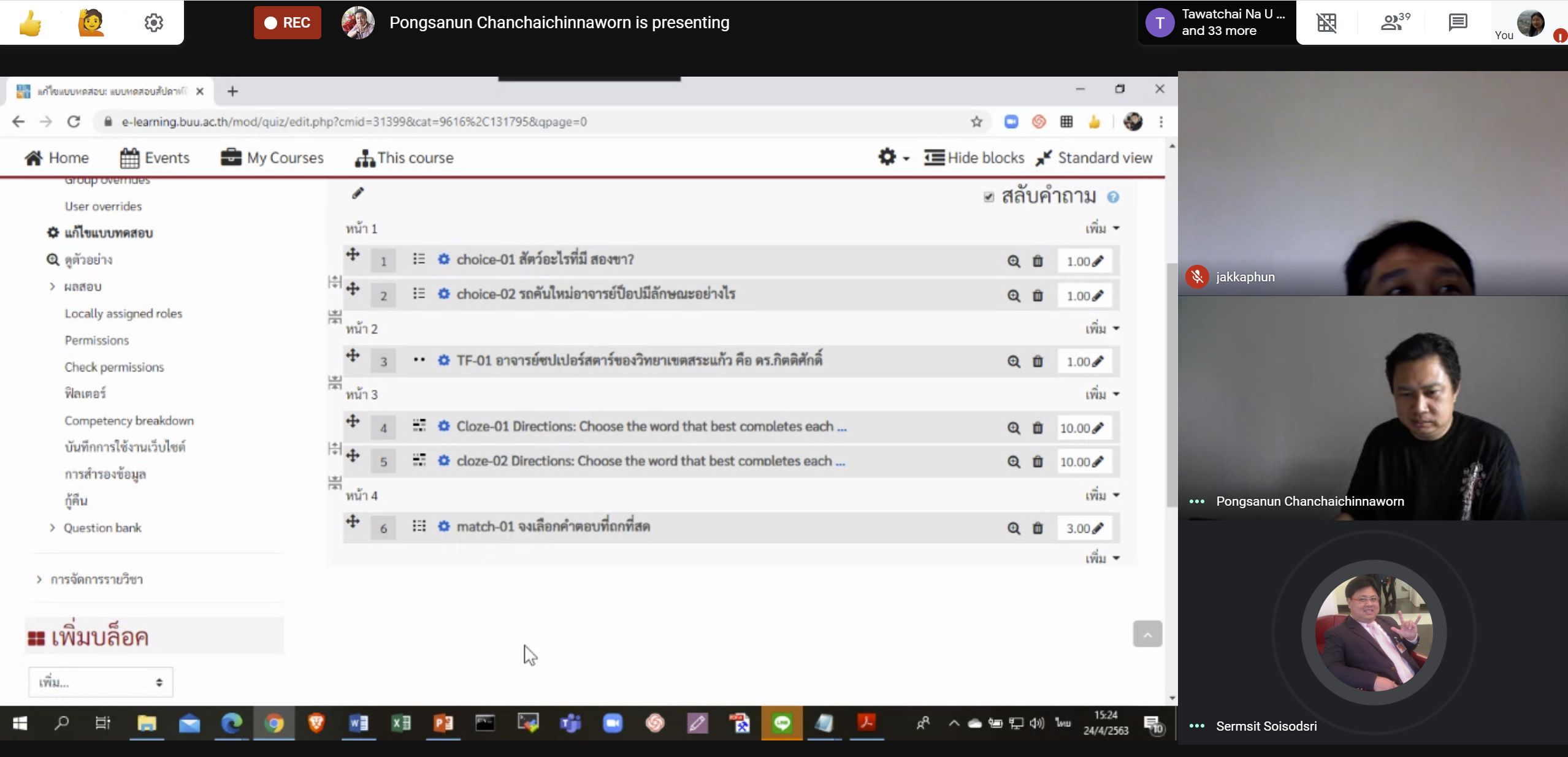1568x757 pixels.
Task: Open the My Courses menu
Action: coord(272,158)
